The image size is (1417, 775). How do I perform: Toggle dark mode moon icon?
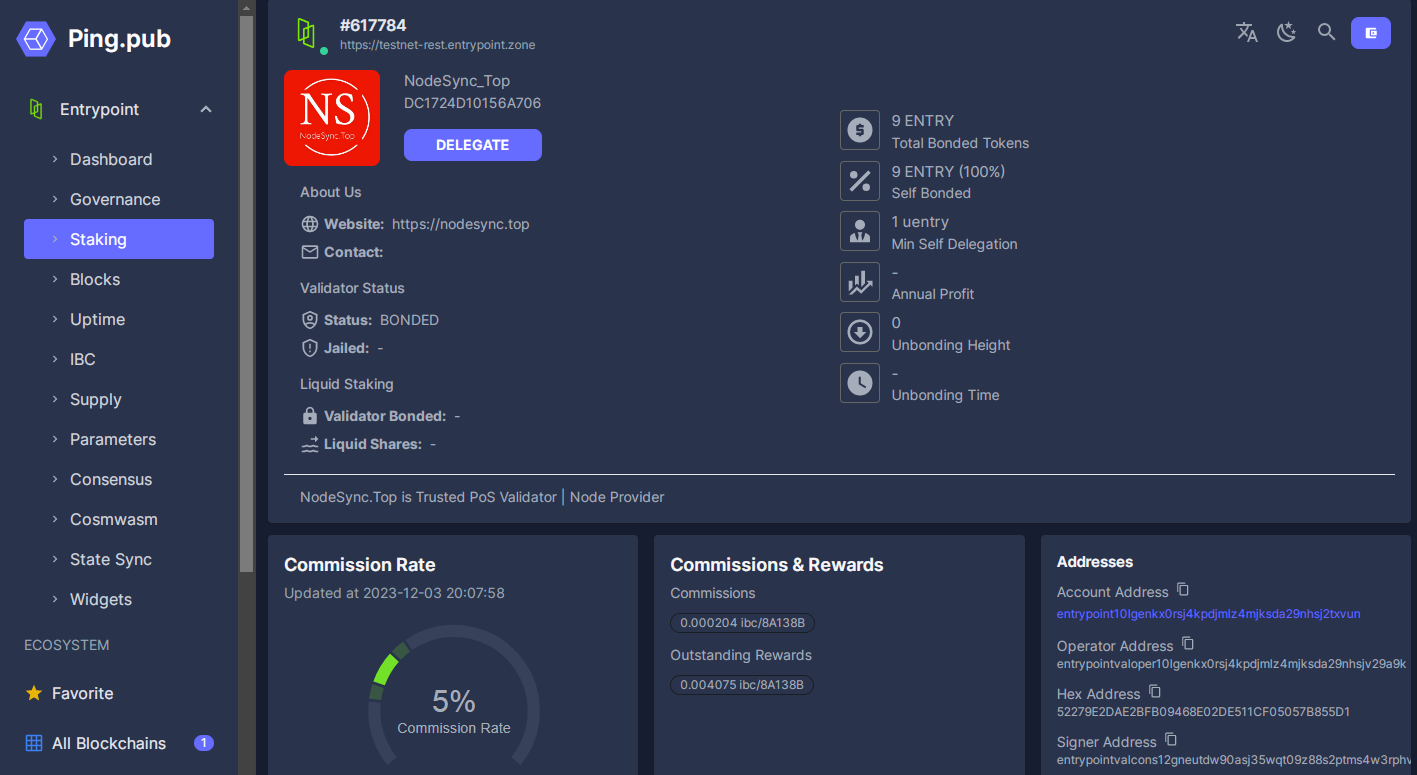(x=1286, y=32)
